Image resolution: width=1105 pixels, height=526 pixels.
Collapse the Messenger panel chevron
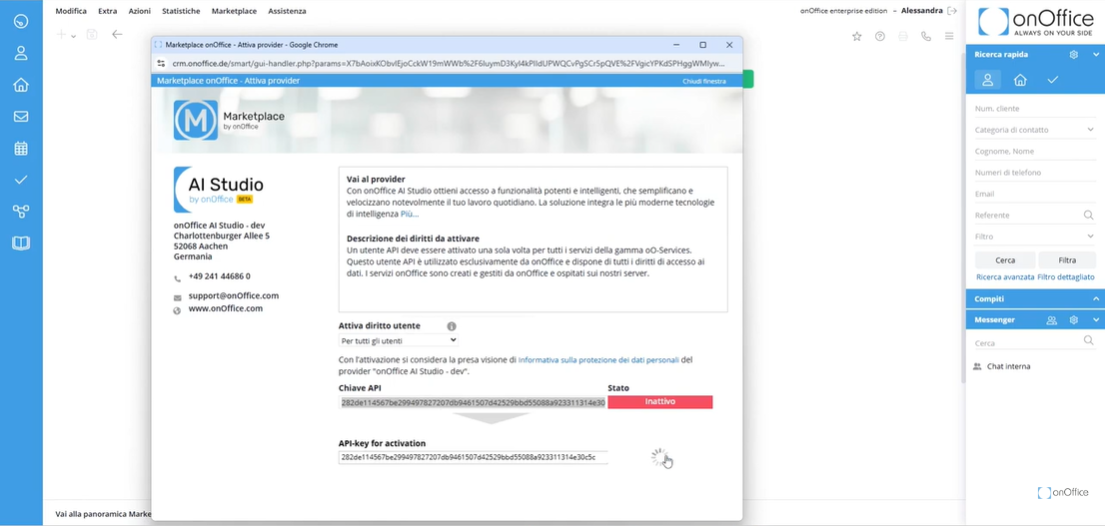tap(1095, 320)
